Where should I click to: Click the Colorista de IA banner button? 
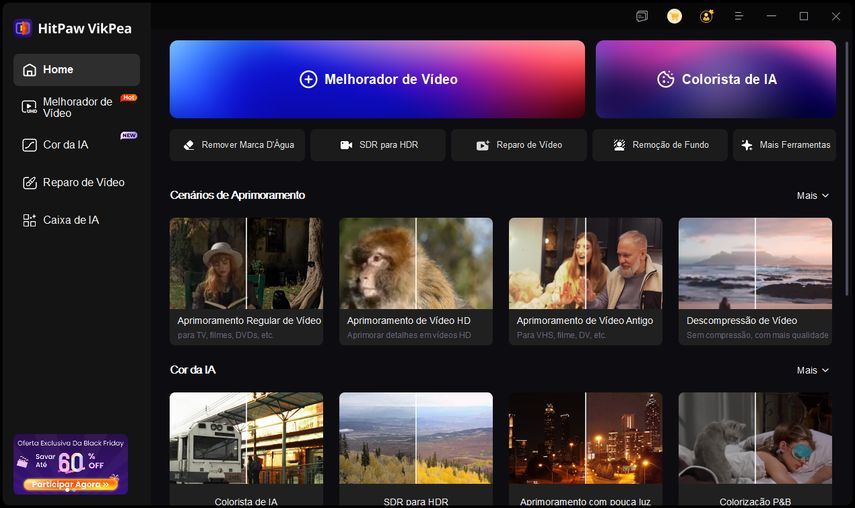pos(716,79)
